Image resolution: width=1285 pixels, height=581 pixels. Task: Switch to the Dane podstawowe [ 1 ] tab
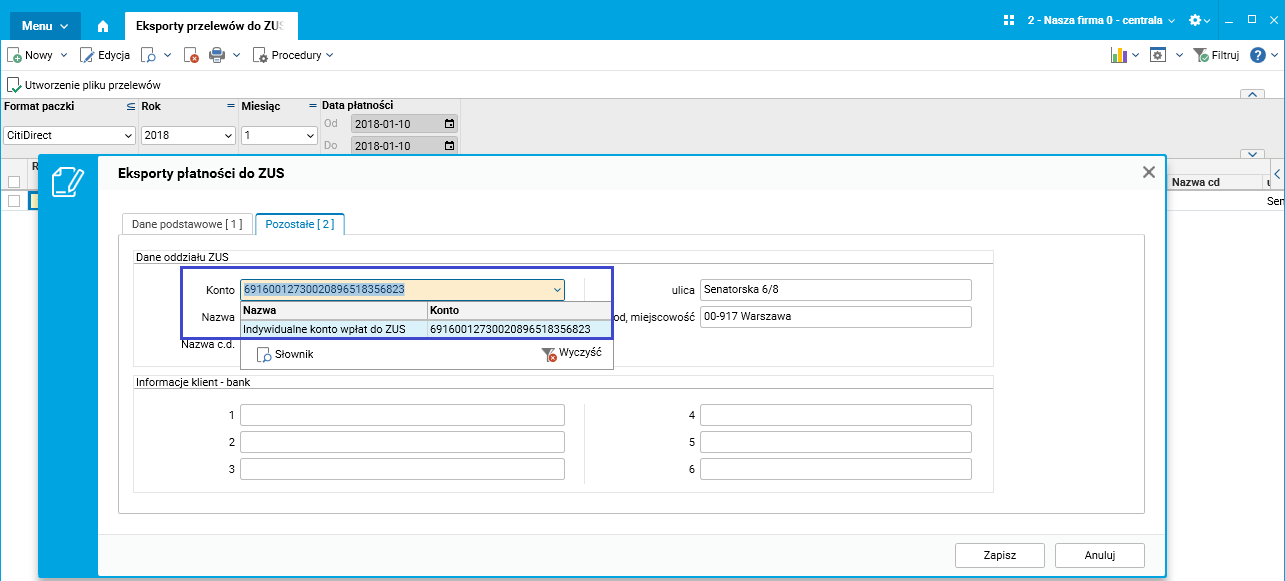point(186,224)
